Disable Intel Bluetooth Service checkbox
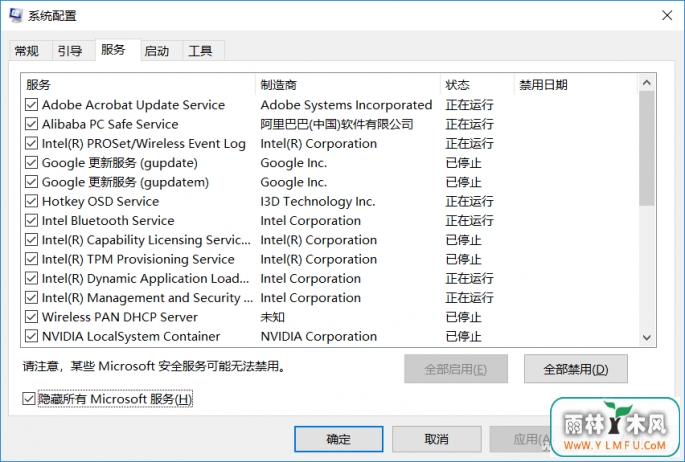The width and height of the screenshot is (685, 462). tap(31, 221)
